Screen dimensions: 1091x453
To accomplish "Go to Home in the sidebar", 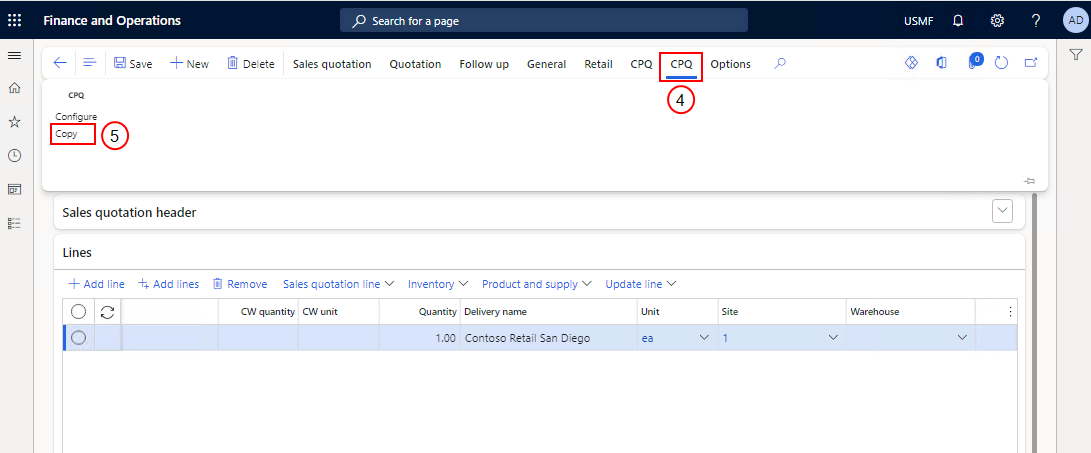I will (x=14, y=88).
